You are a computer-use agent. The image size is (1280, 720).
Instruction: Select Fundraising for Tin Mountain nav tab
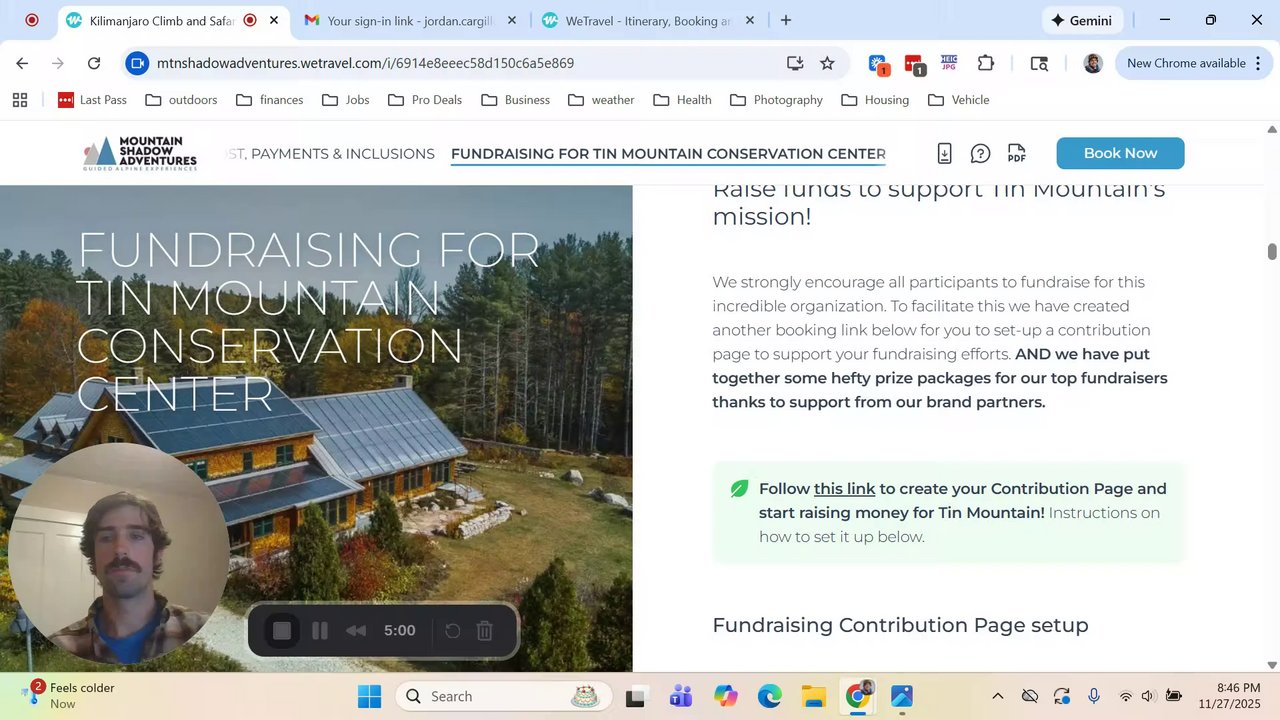668,154
